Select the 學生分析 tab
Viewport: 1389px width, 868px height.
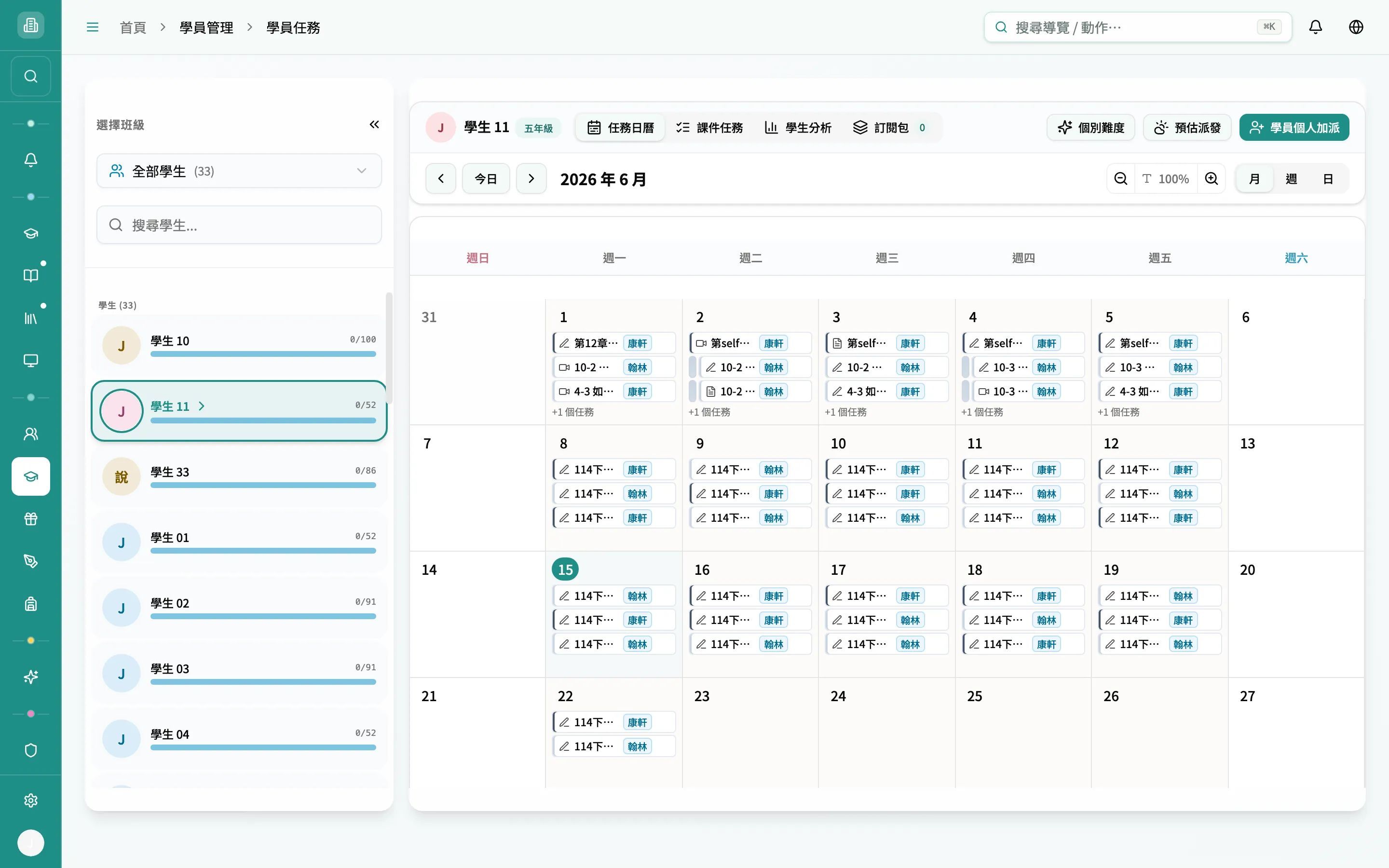[x=798, y=127]
